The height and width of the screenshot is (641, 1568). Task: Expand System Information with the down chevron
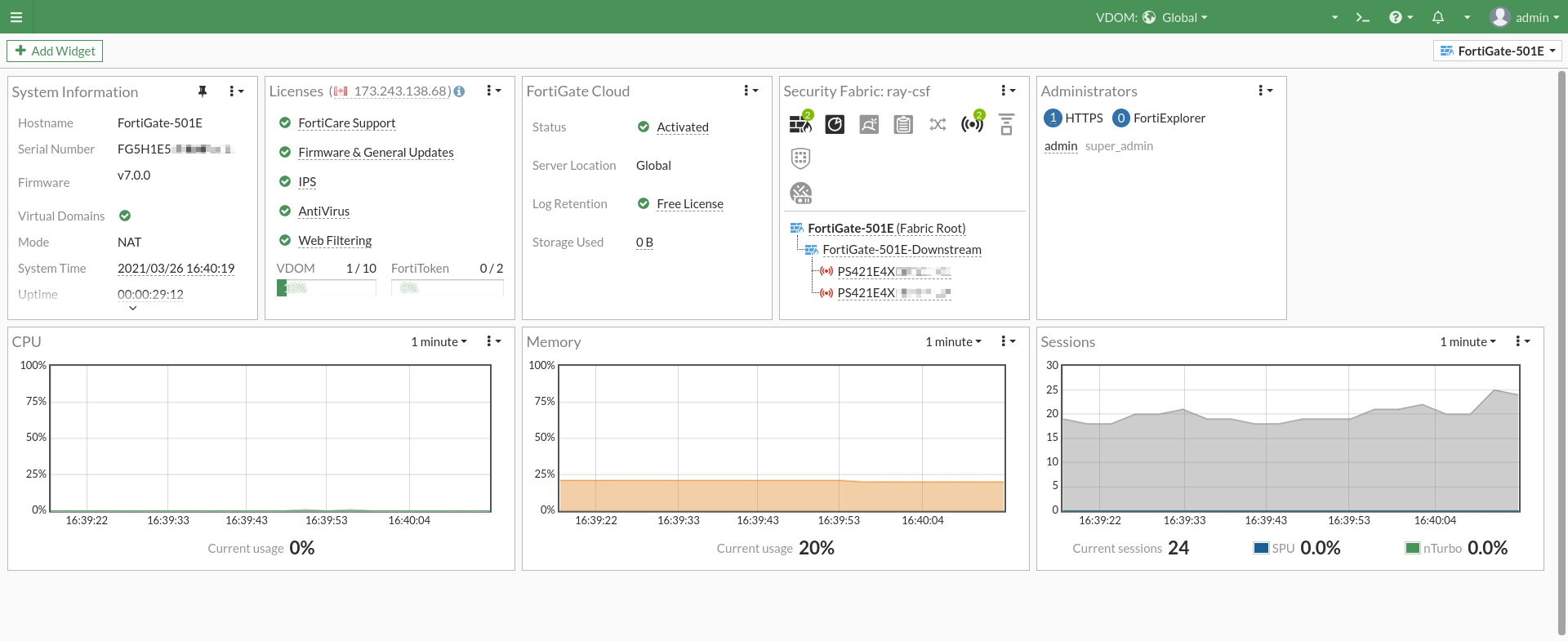point(133,309)
